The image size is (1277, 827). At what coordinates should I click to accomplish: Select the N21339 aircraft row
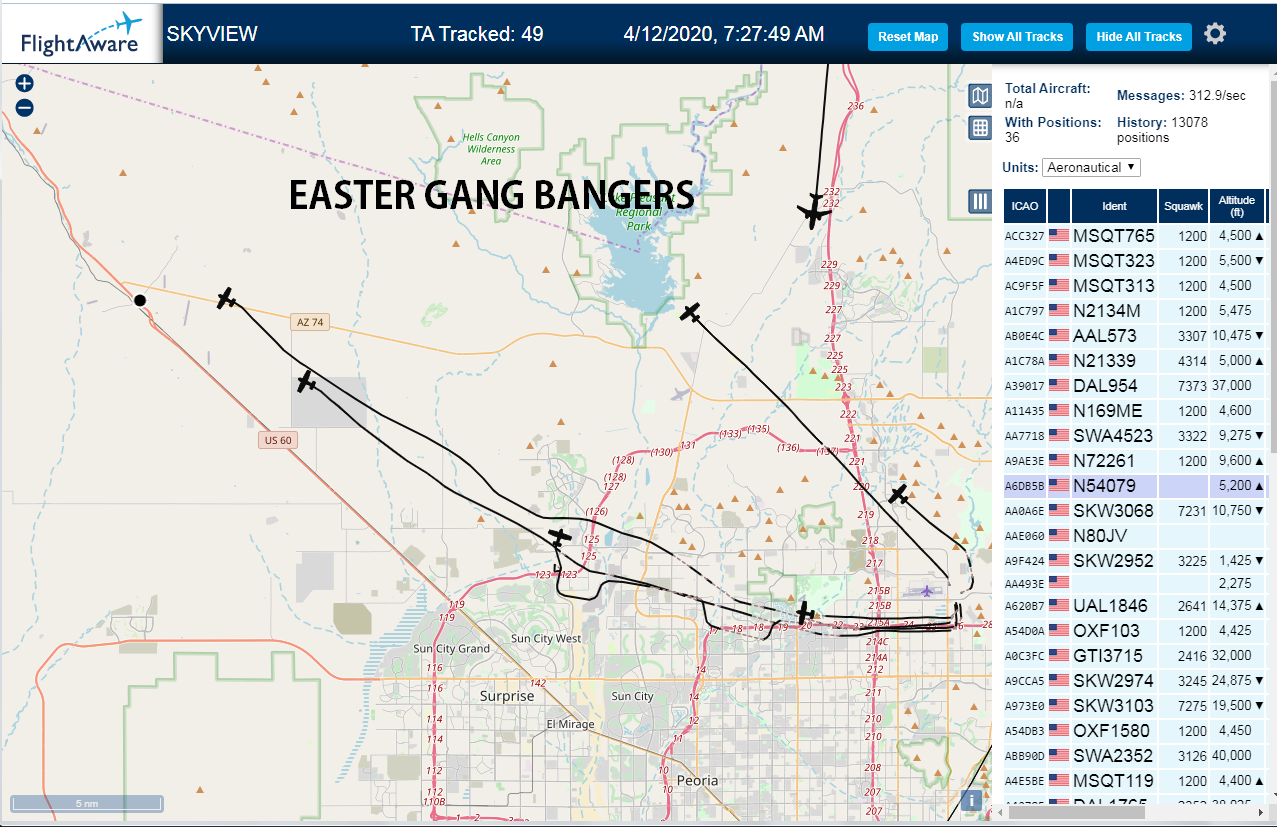point(1135,360)
